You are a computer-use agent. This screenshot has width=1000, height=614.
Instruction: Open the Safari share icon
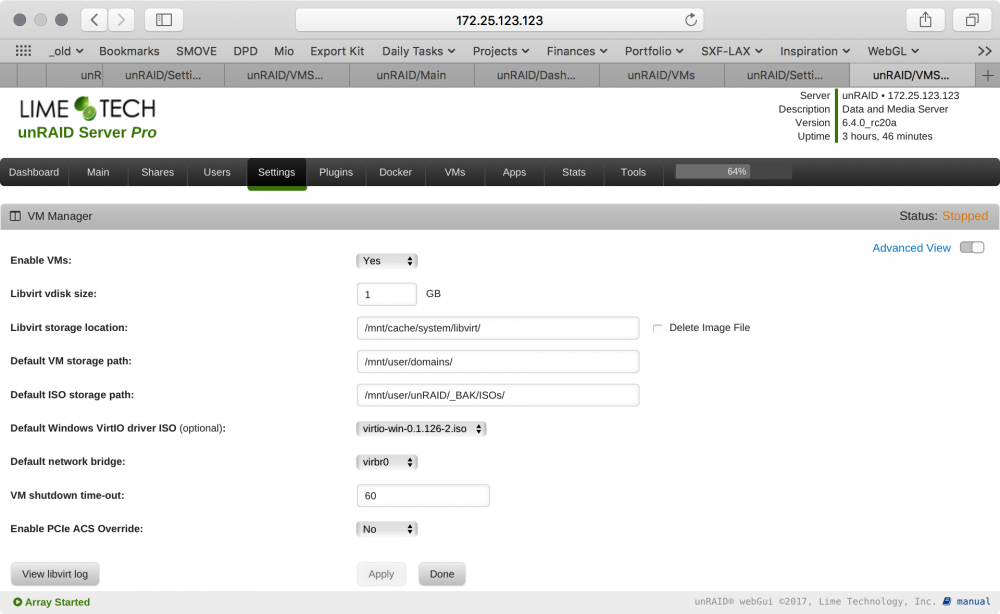pyautogui.click(x=925, y=20)
